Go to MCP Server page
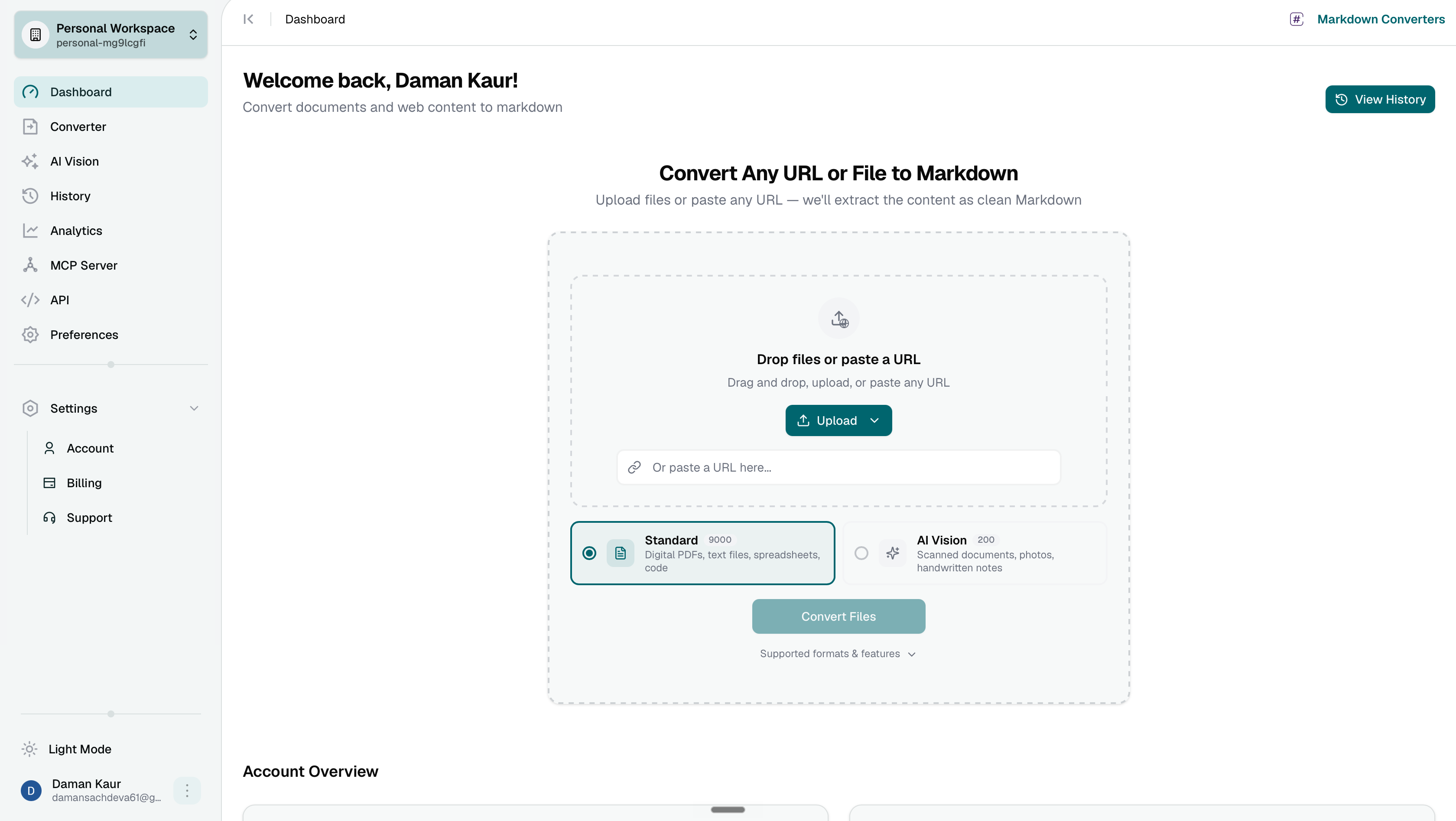Screen dimensions: 1456x821 pyautogui.click(x=111, y=265)
